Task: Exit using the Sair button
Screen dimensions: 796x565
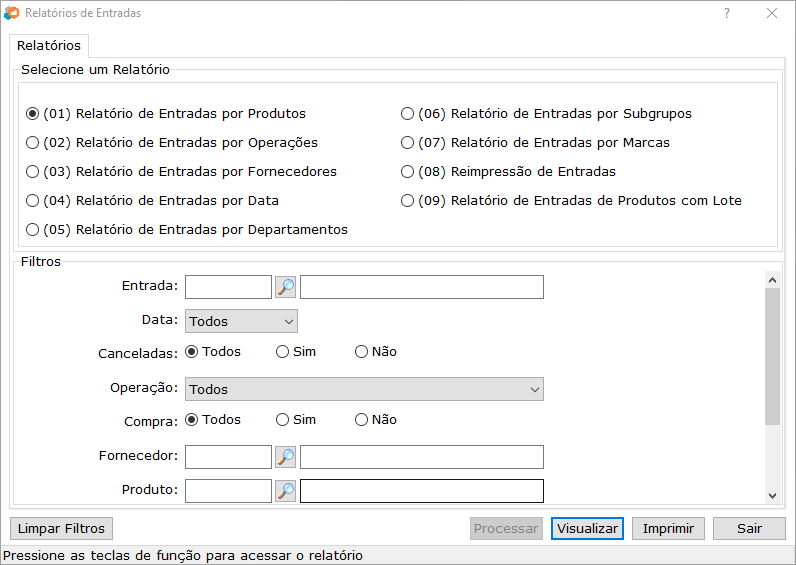Action: click(749, 528)
